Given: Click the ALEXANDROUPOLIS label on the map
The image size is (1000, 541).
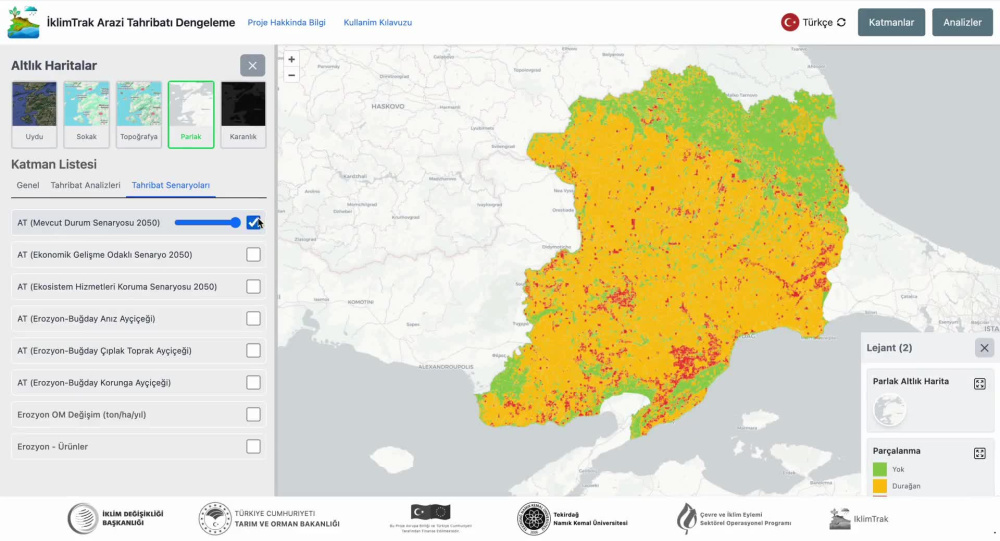Looking at the screenshot, I should 446,367.
